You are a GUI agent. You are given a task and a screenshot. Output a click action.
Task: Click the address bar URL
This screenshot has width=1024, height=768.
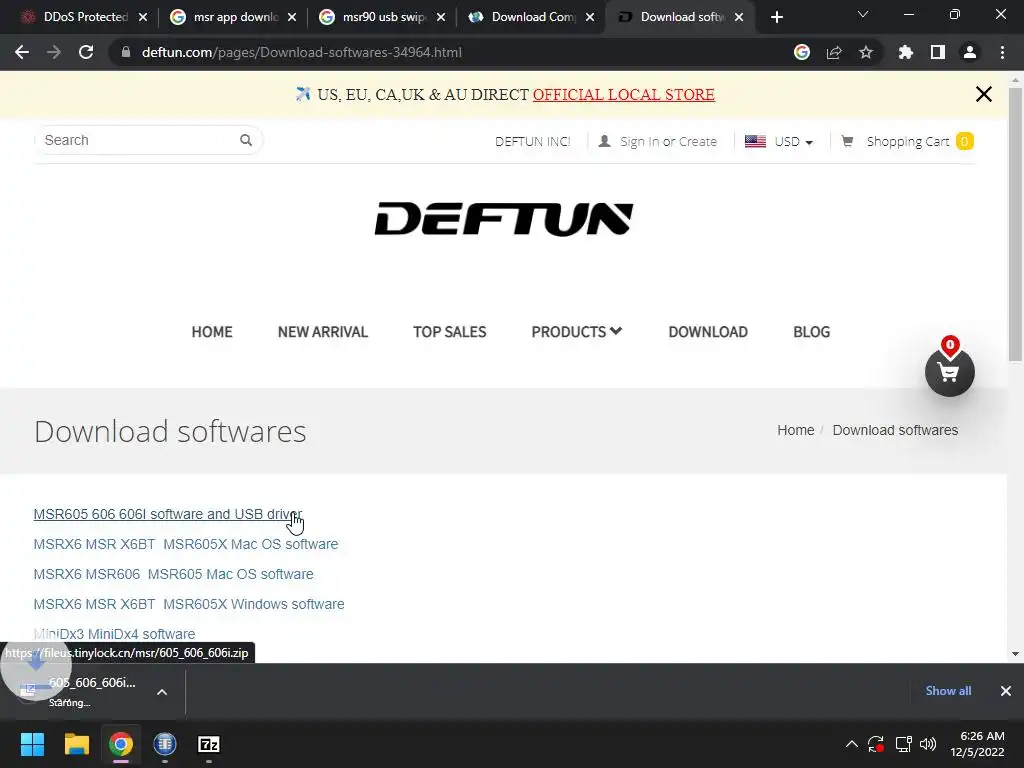301,52
